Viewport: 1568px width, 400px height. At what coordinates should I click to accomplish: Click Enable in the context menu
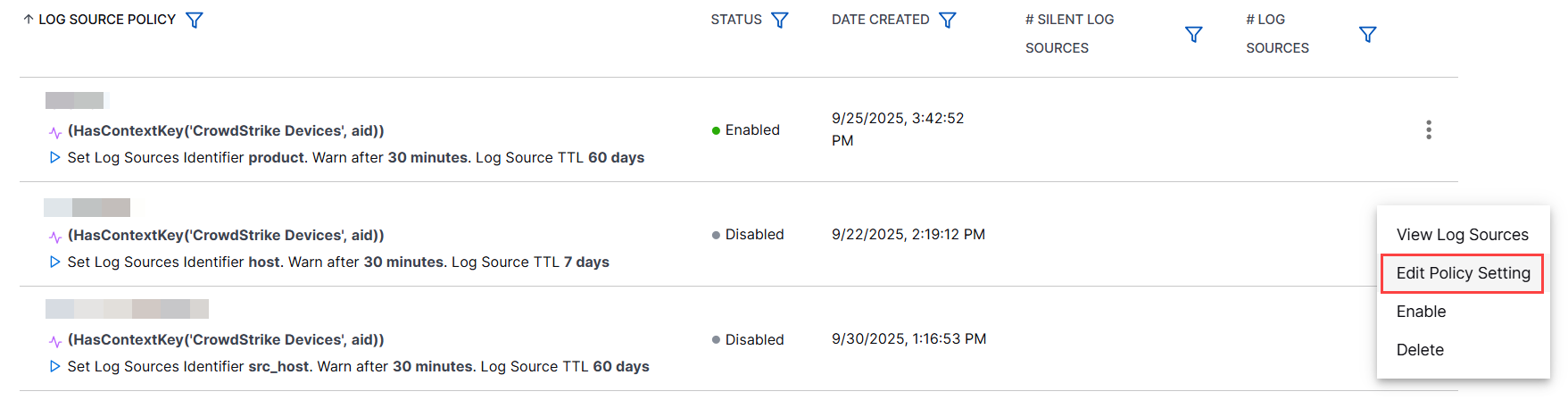1421,312
